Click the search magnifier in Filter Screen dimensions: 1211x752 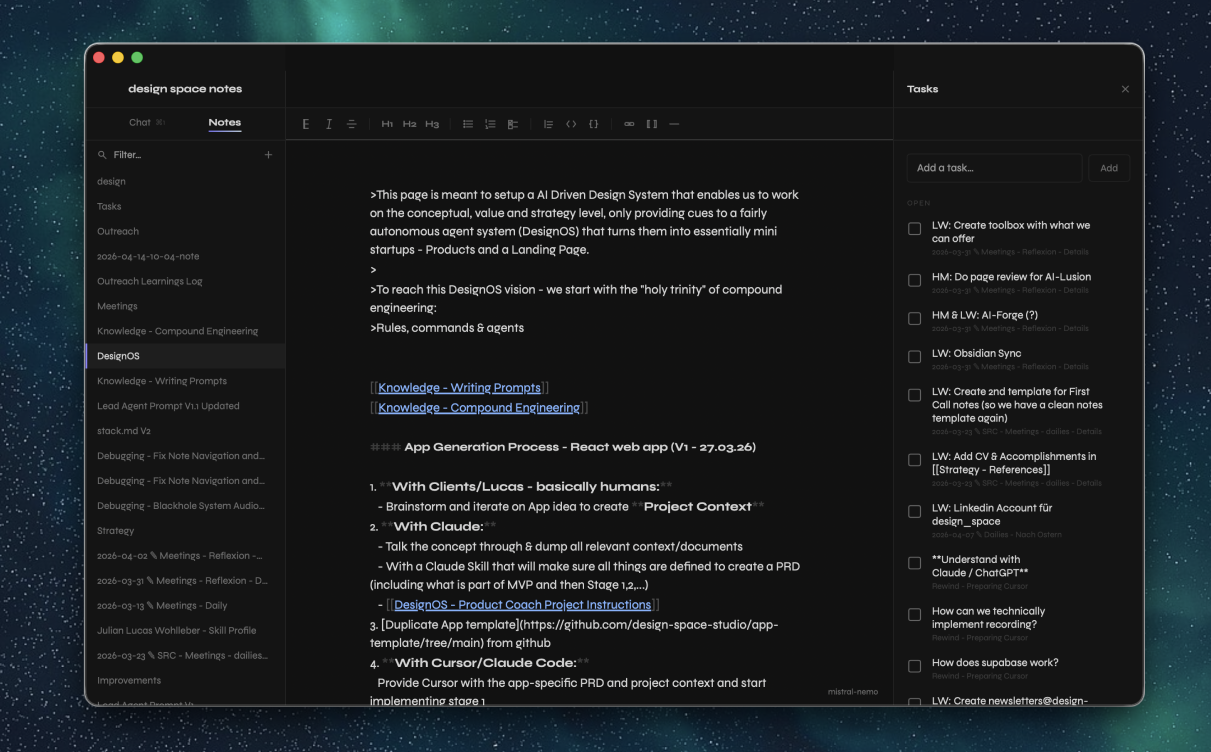click(x=102, y=155)
